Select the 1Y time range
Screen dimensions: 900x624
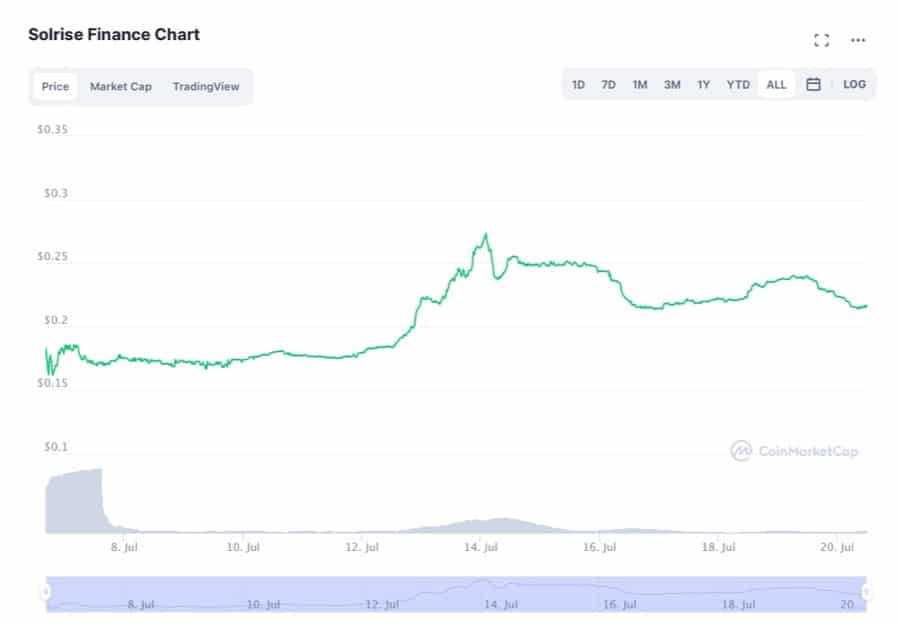pyautogui.click(x=704, y=85)
